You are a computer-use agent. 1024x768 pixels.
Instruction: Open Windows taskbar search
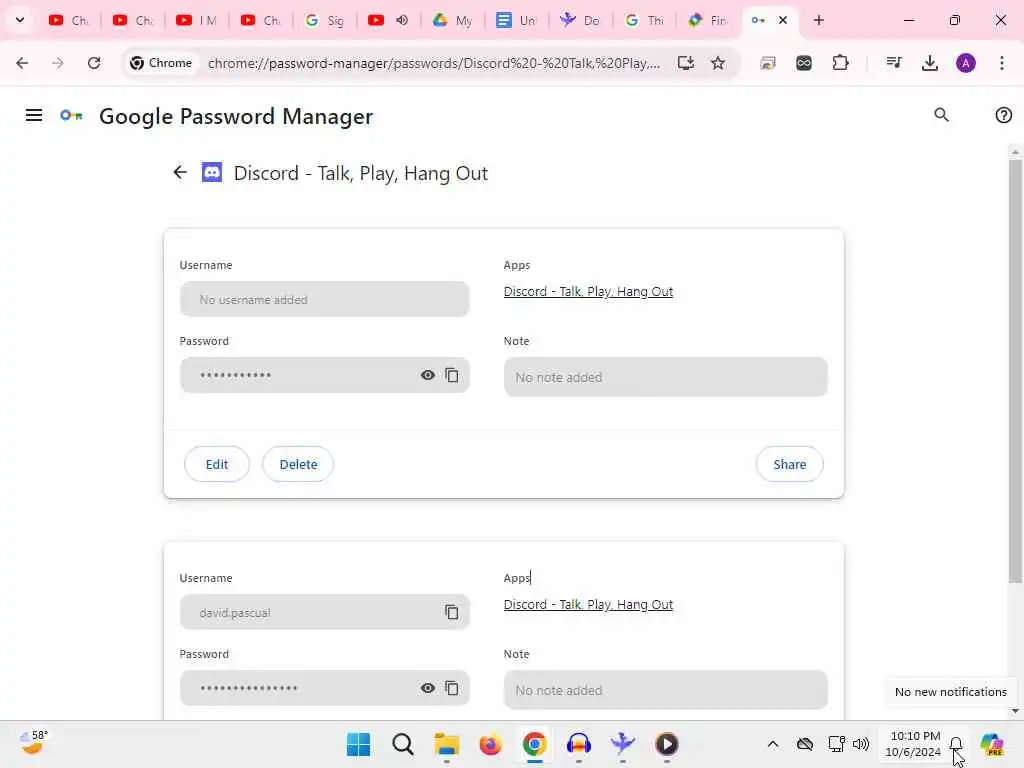point(403,744)
